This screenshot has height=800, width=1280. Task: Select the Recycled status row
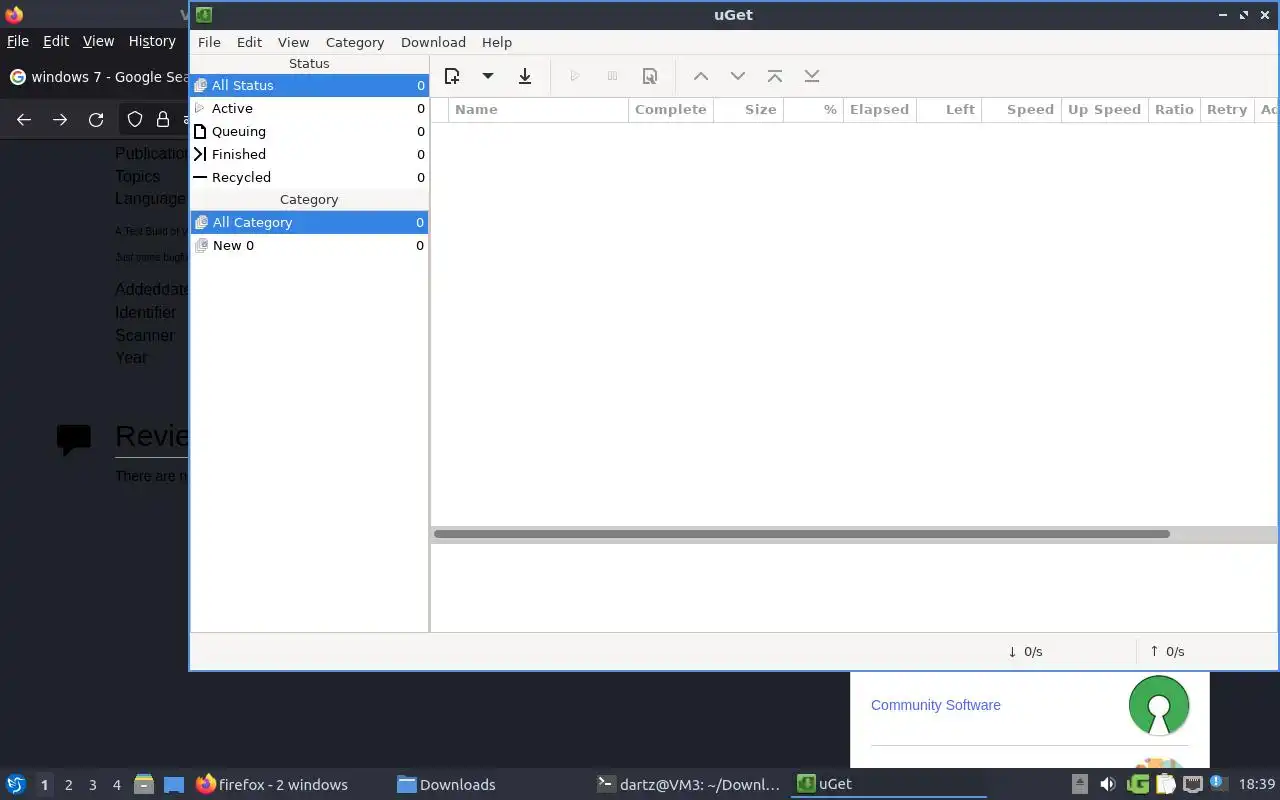(x=309, y=177)
